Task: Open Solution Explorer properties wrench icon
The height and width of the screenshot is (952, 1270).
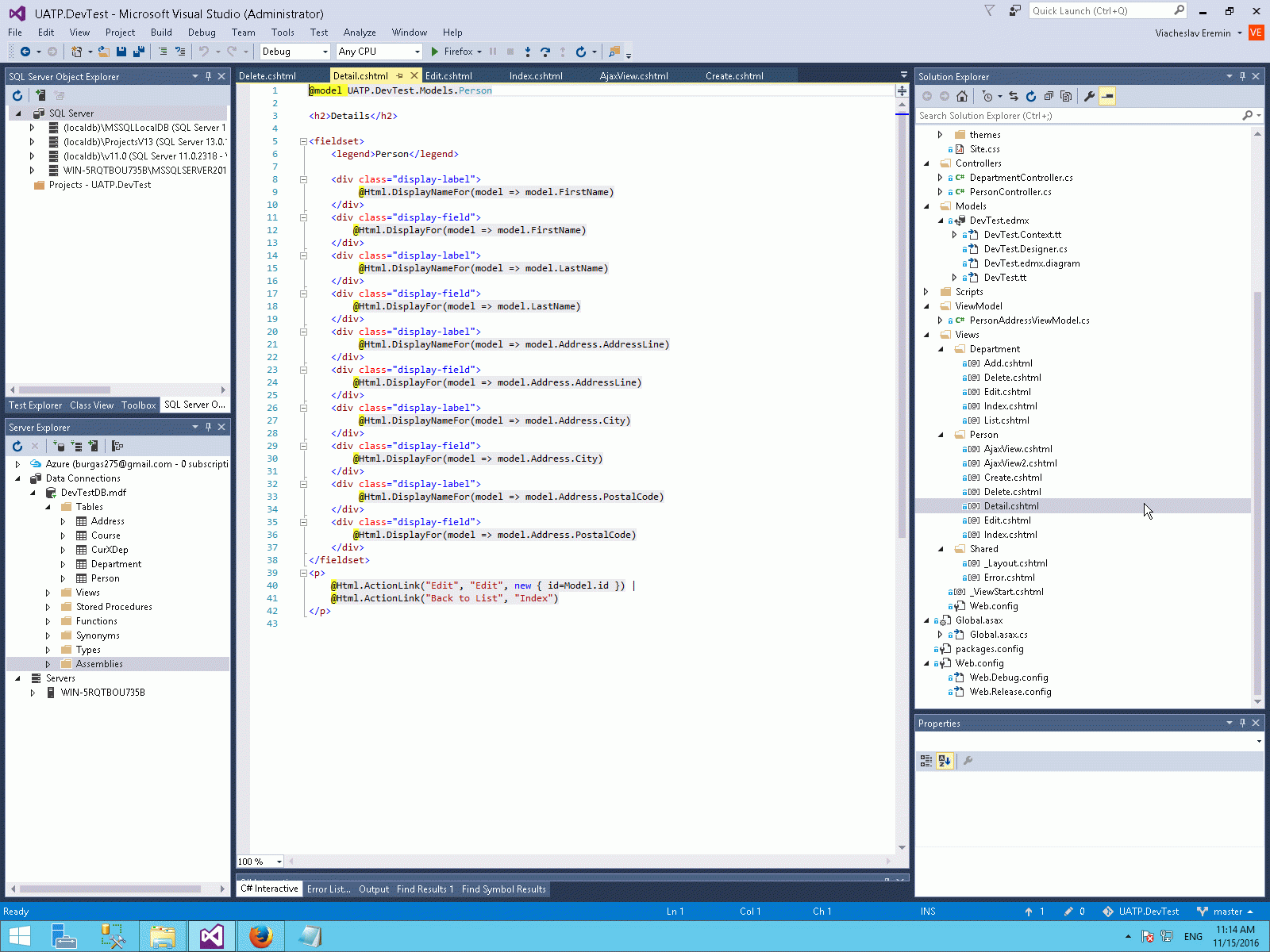Action: point(1089,96)
